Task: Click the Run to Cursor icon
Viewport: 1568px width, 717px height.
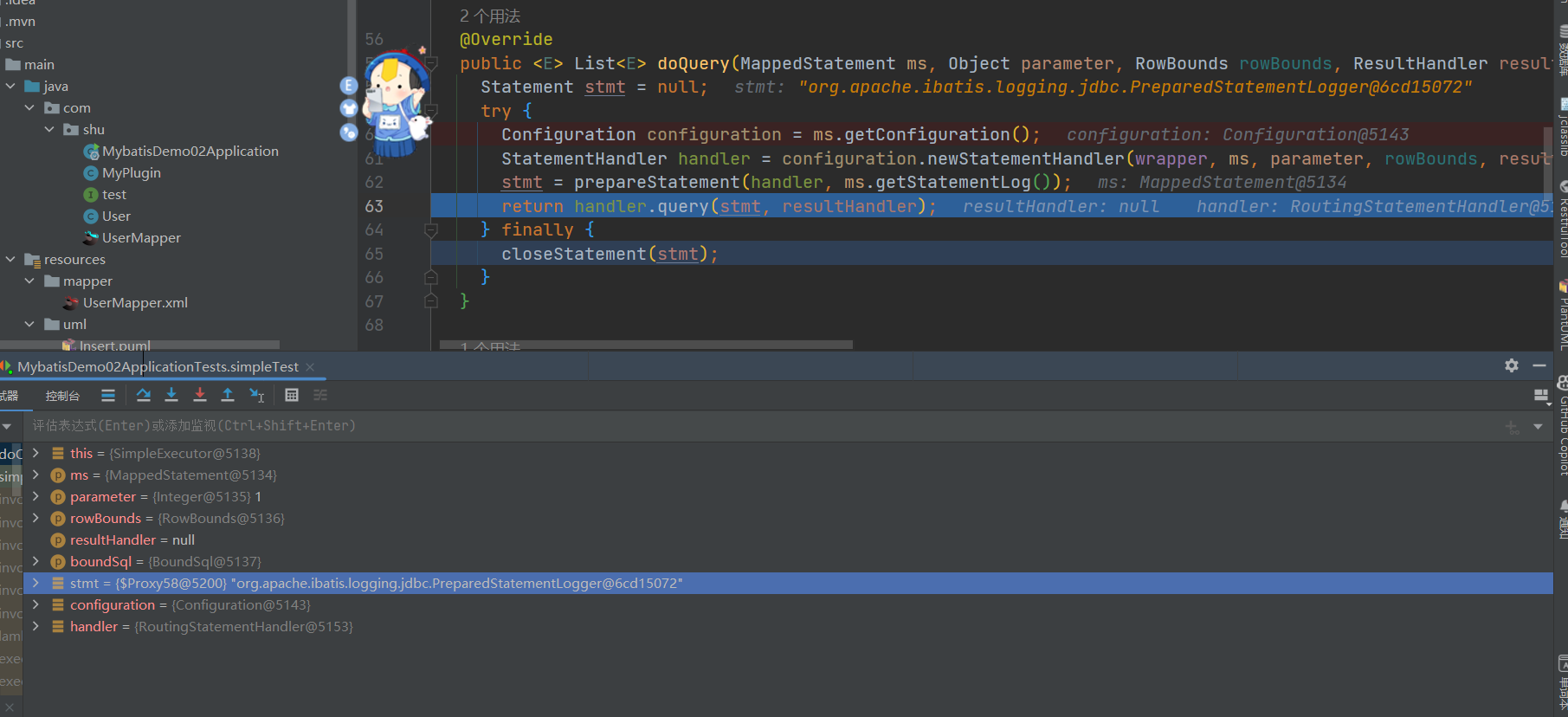Action: click(257, 395)
